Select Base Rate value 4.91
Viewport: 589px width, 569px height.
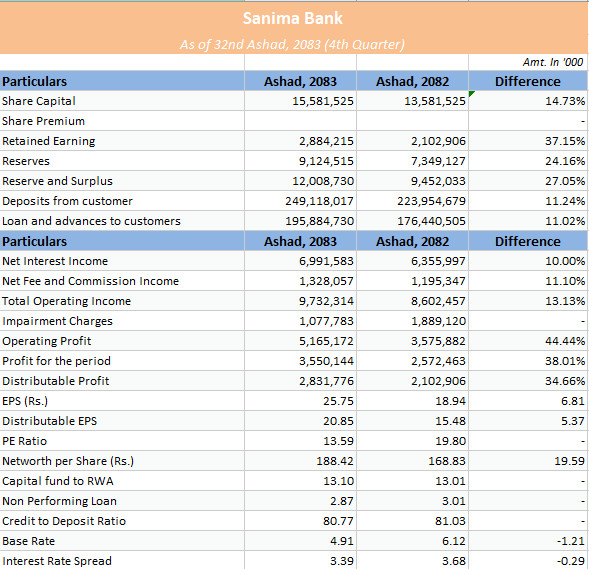[x=342, y=541]
